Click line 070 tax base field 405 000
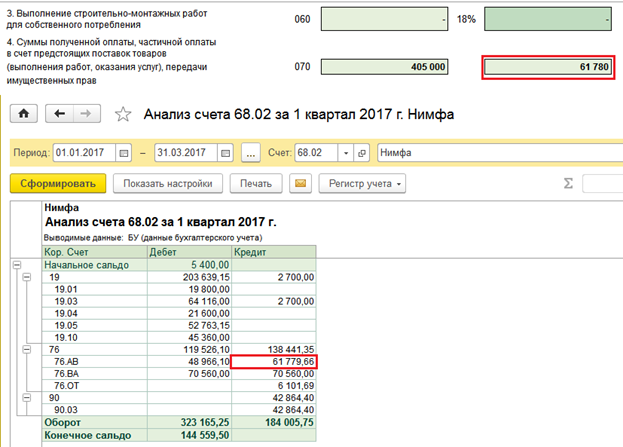This screenshot has height=447, width=623. (x=385, y=67)
